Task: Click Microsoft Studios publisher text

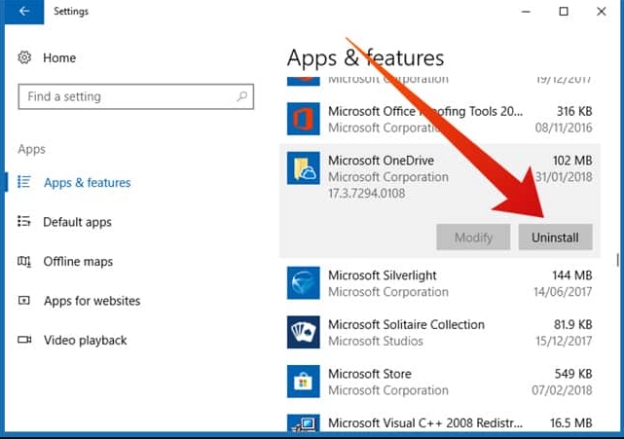Action: 375,341
